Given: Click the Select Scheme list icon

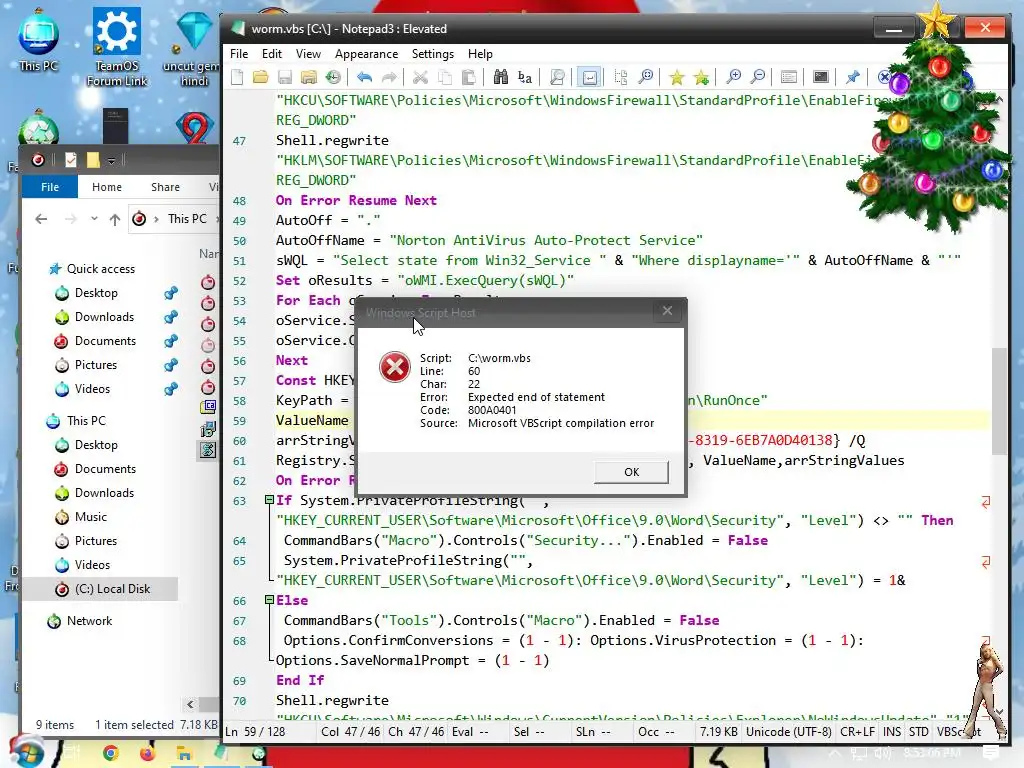Looking at the screenshot, I should [x=789, y=78].
